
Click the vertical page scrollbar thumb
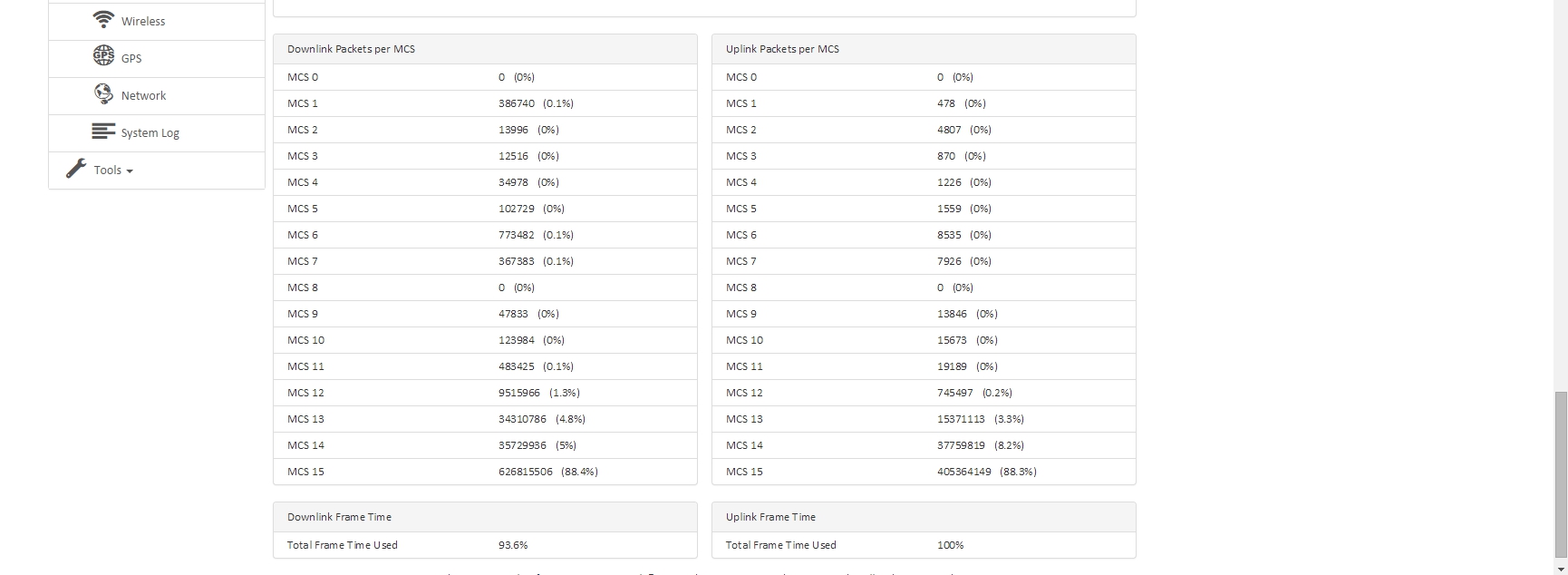[1560, 472]
